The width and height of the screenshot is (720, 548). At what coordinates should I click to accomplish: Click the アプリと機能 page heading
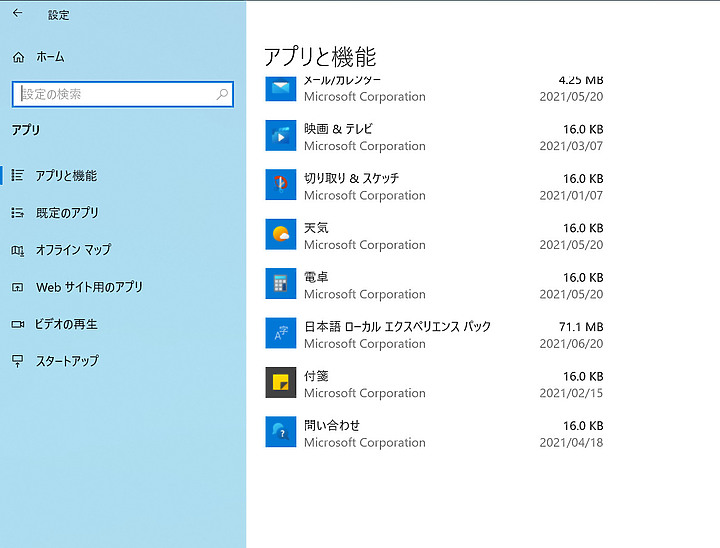click(320, 57)
